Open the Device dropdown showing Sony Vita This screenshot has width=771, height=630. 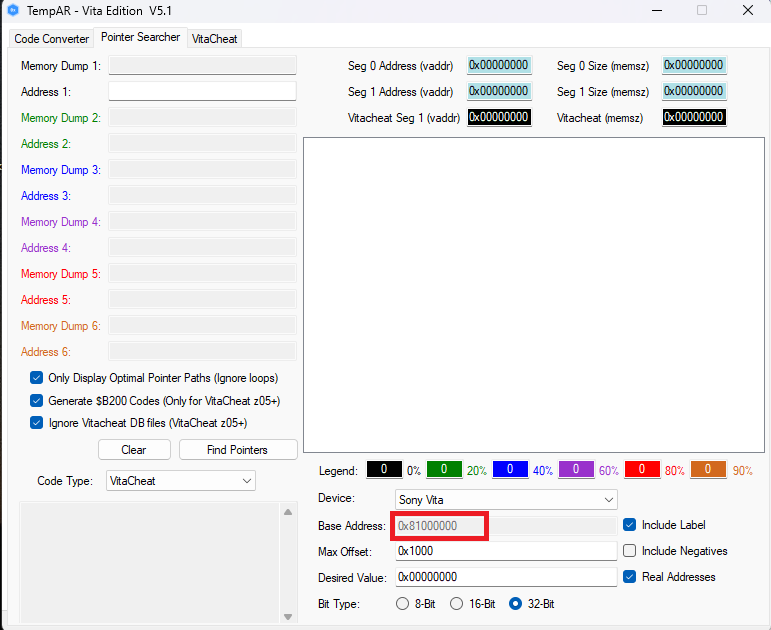click(x=506, y=500)
